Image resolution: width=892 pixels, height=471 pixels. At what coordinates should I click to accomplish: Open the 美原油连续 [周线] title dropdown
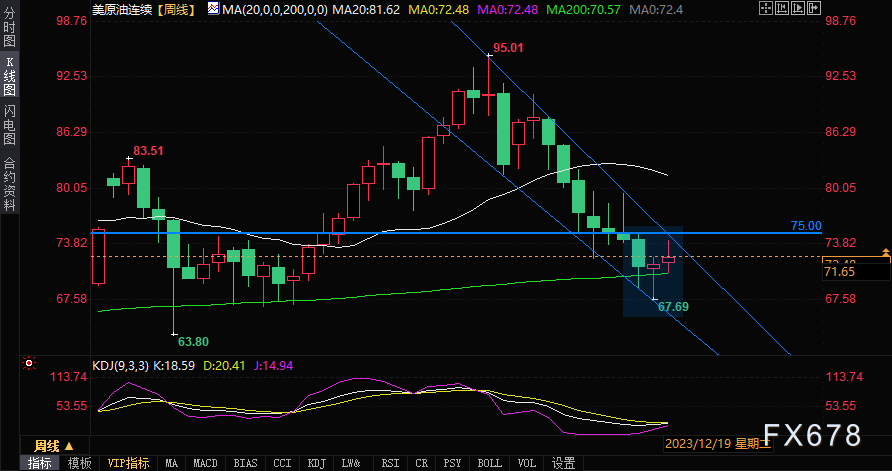tap(143, 9)
